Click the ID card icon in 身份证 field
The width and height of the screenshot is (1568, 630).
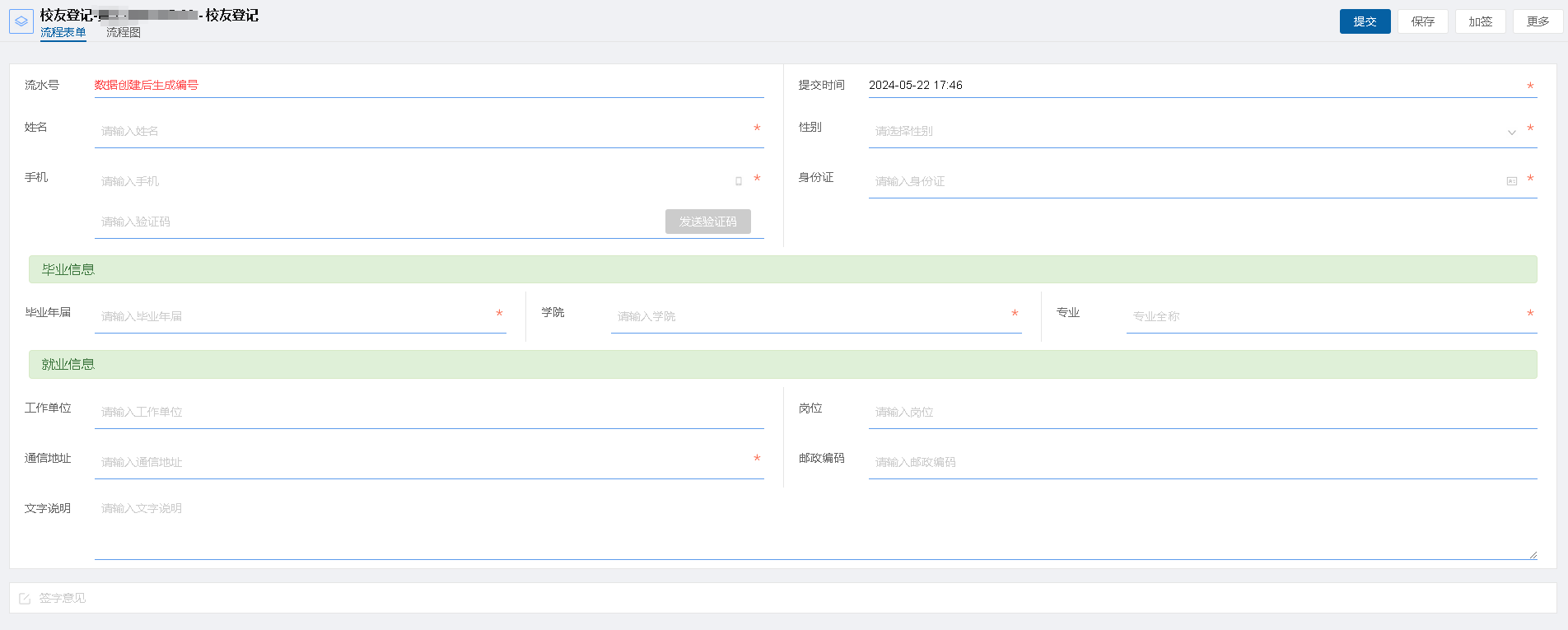[x=1511, y=181]
